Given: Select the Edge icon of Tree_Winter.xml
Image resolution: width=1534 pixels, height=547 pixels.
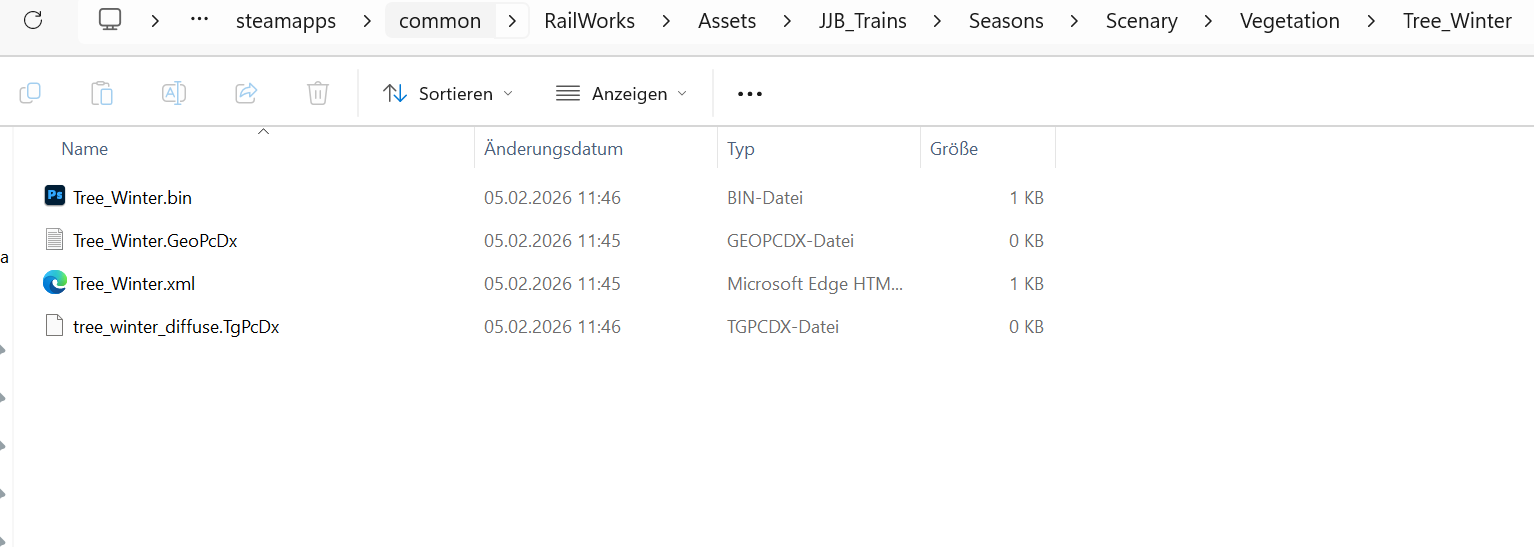Looking at the screenshot, I should pos(55,283).
